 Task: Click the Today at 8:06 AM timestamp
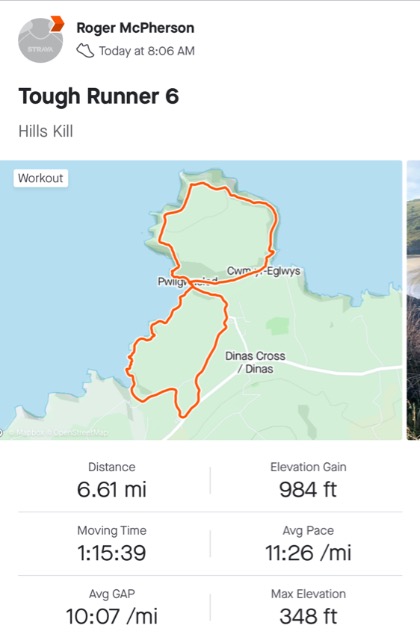147,51
